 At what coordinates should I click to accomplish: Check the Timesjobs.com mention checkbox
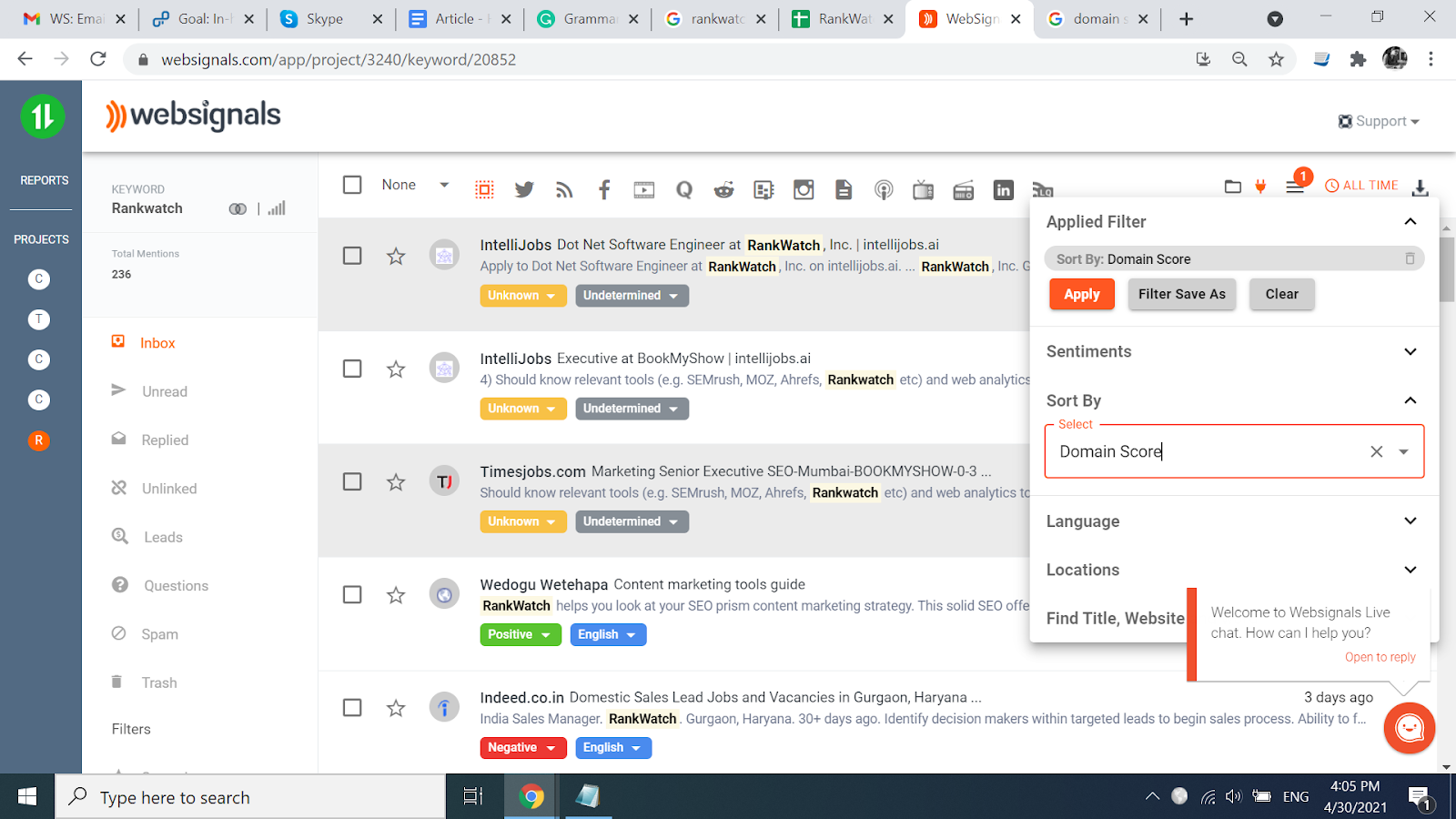(352, 481)
